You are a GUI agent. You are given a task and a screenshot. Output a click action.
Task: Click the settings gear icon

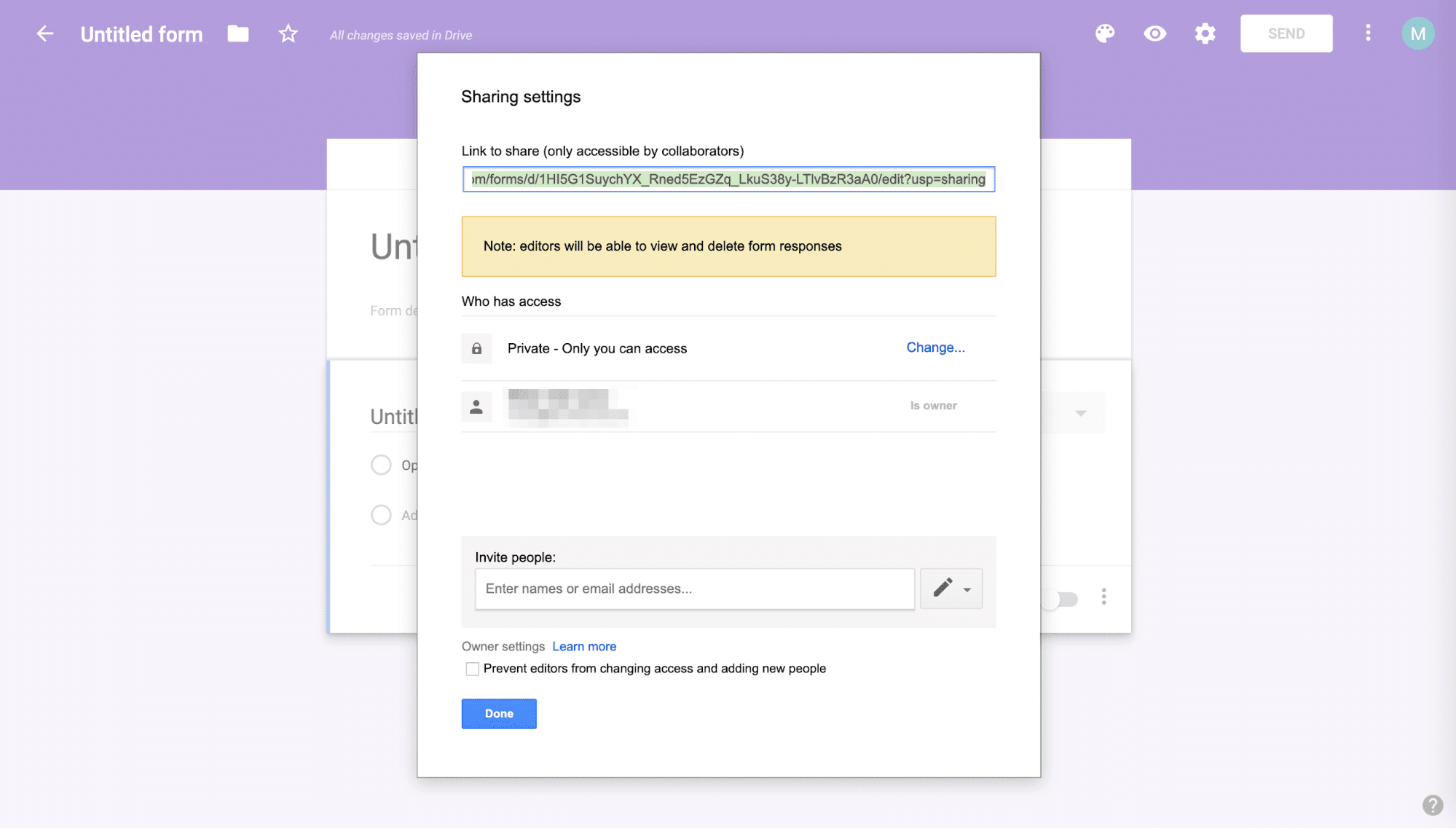pos(1204,33)
